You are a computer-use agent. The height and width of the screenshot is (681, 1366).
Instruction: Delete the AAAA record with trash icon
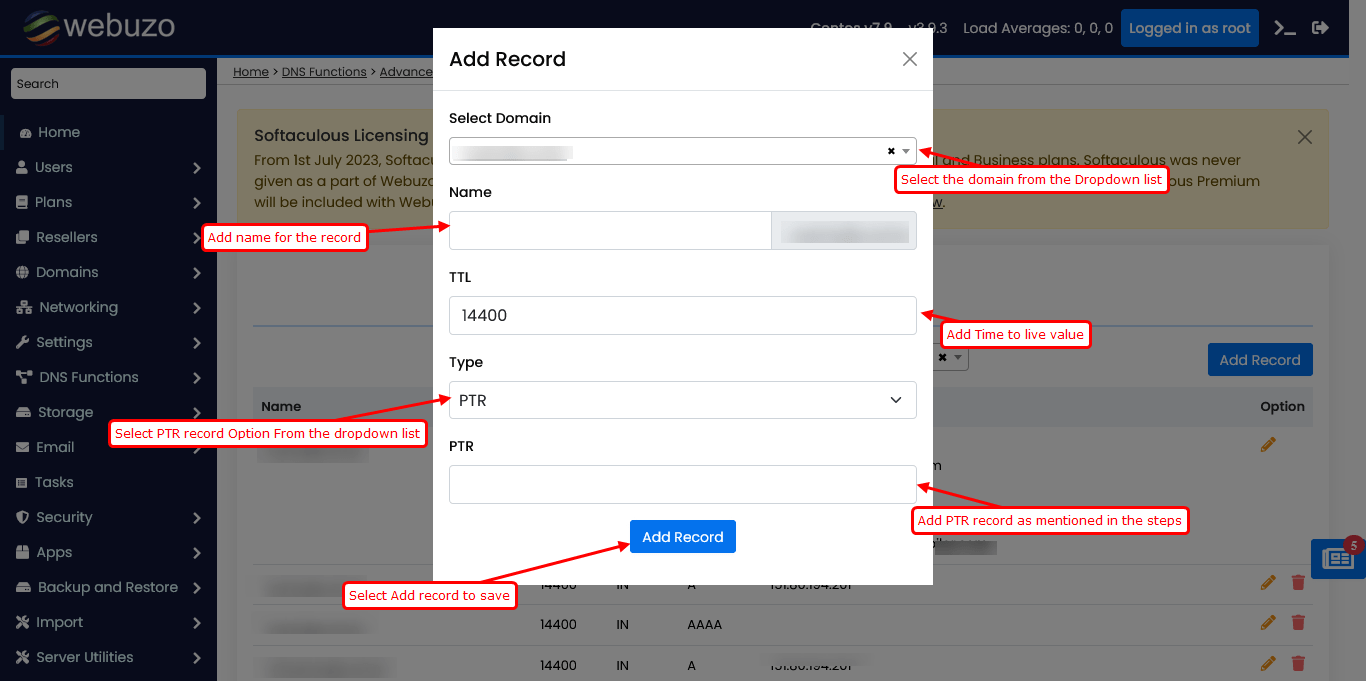point(1298,623)
